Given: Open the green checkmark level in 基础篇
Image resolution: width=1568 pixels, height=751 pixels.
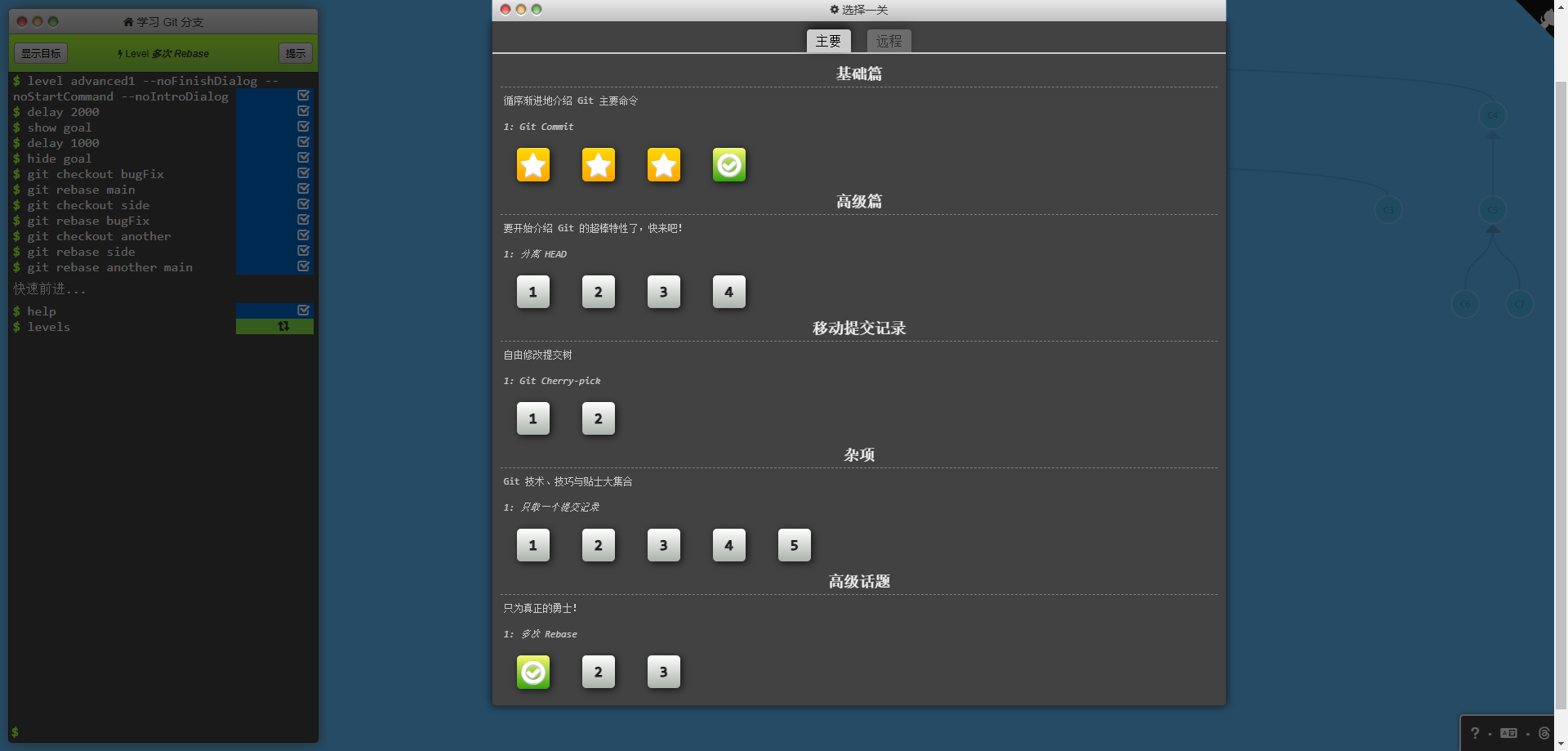Looking at the screenshot, I should pyautogui.click(x=729, y=165).
